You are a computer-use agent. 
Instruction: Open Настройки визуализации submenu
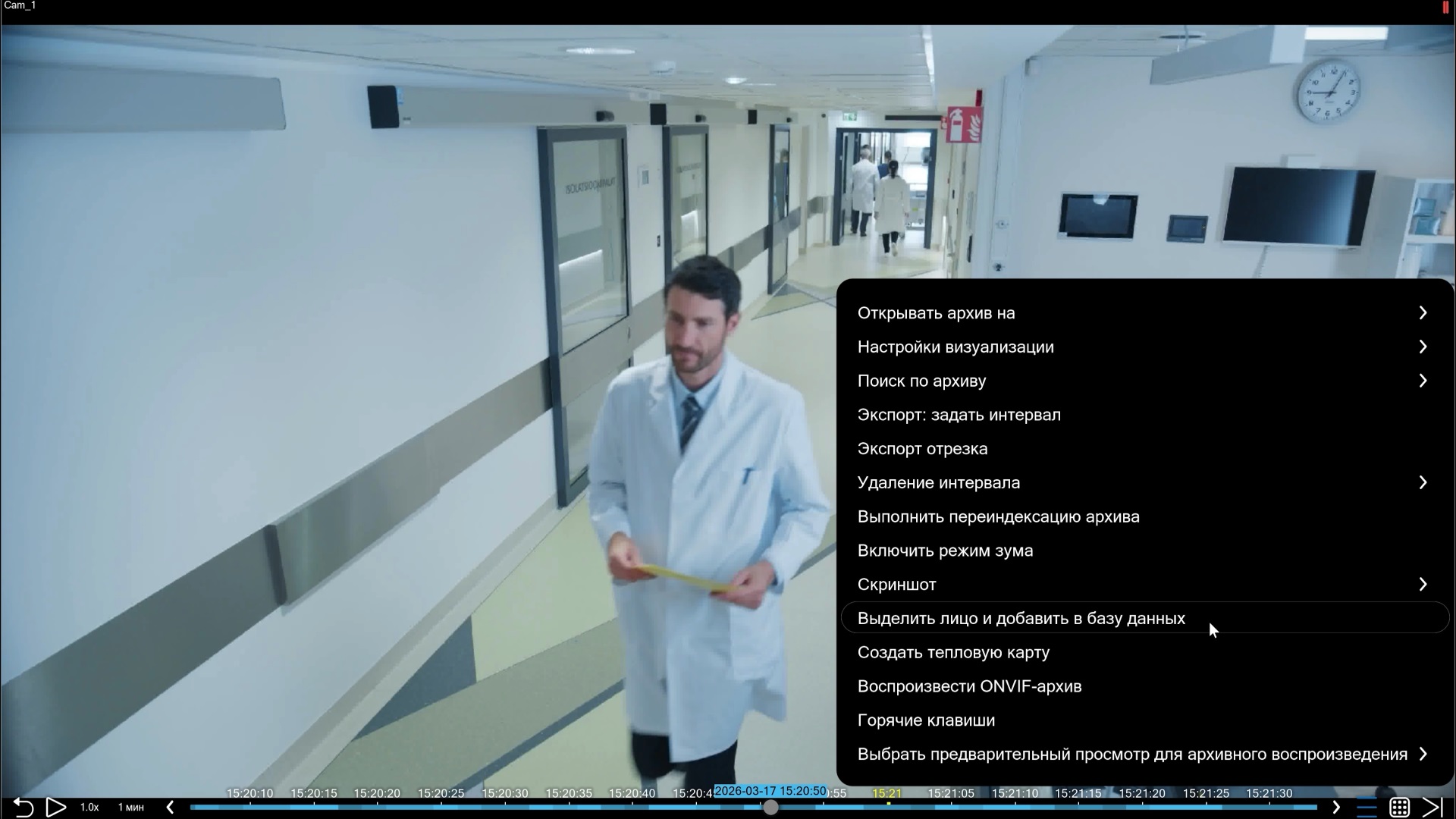[x=1145, y=347]
